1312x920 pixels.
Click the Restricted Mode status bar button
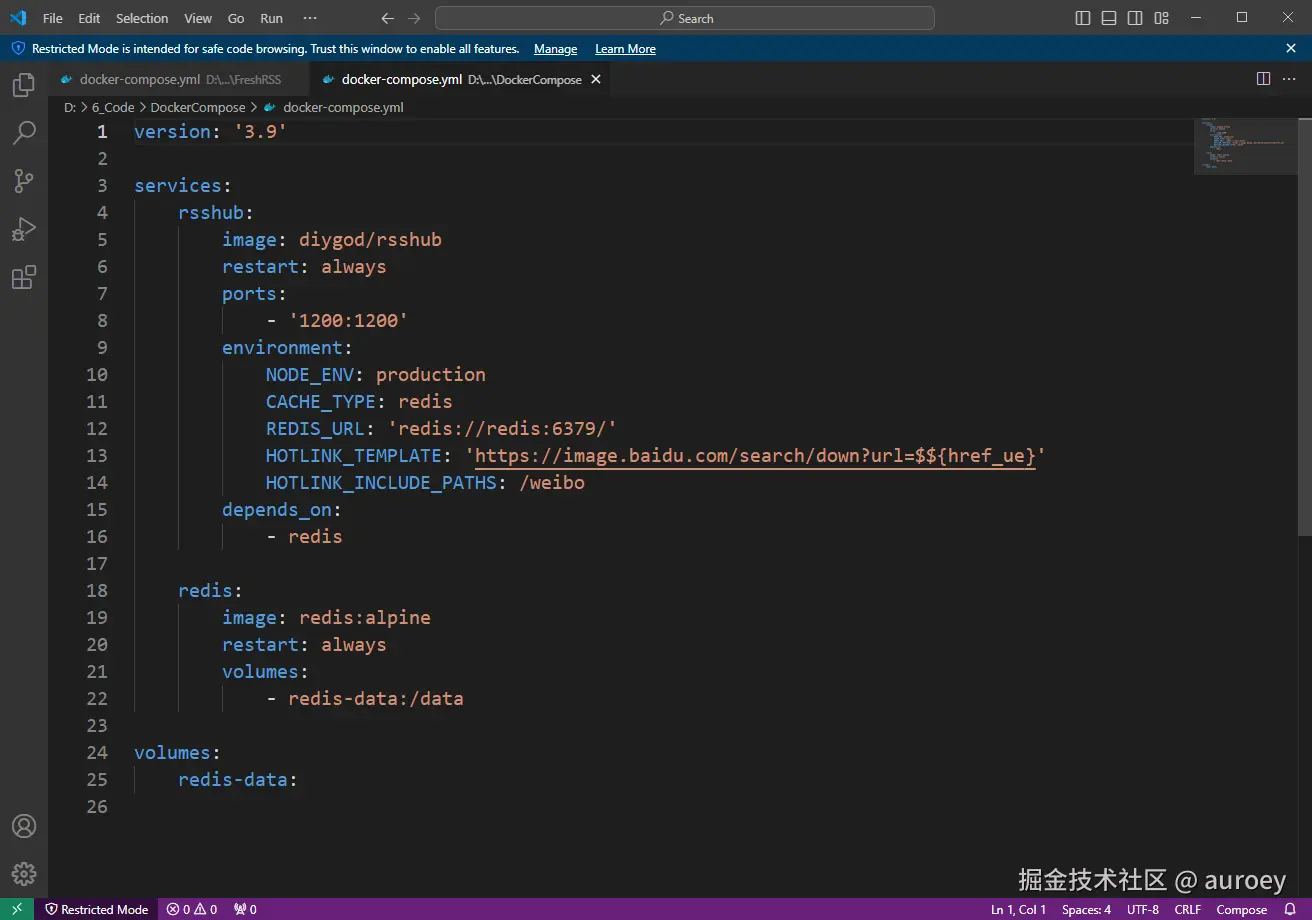[x=97, y=909]
